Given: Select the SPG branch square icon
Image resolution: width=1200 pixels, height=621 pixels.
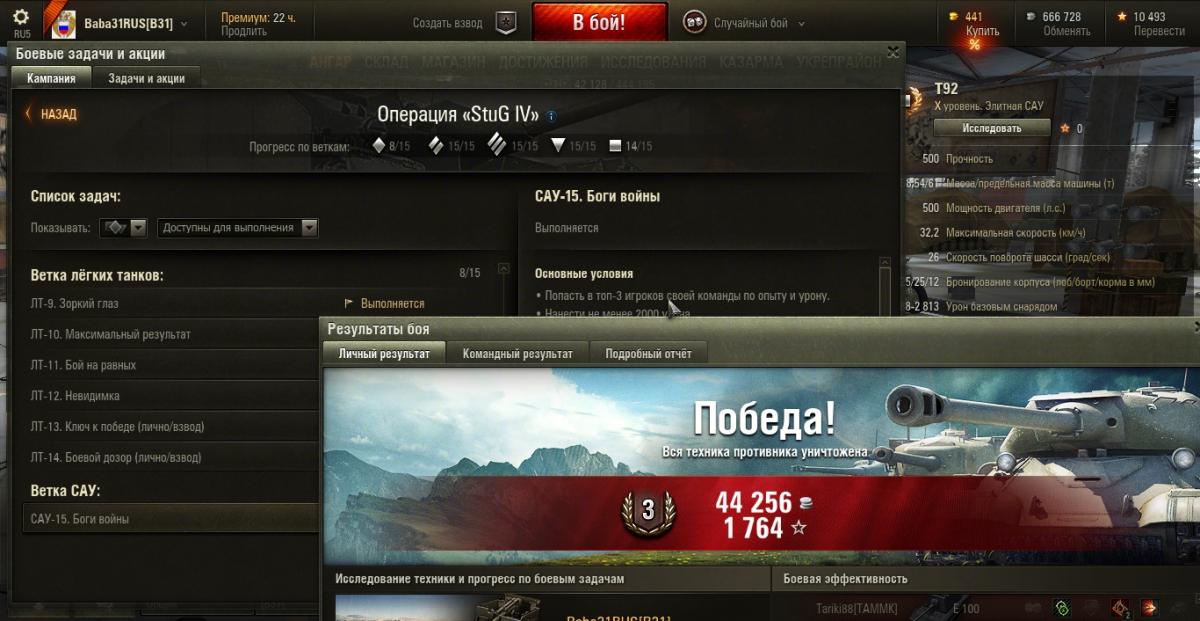Looking at the screenshot, I should tap(616, 146).
